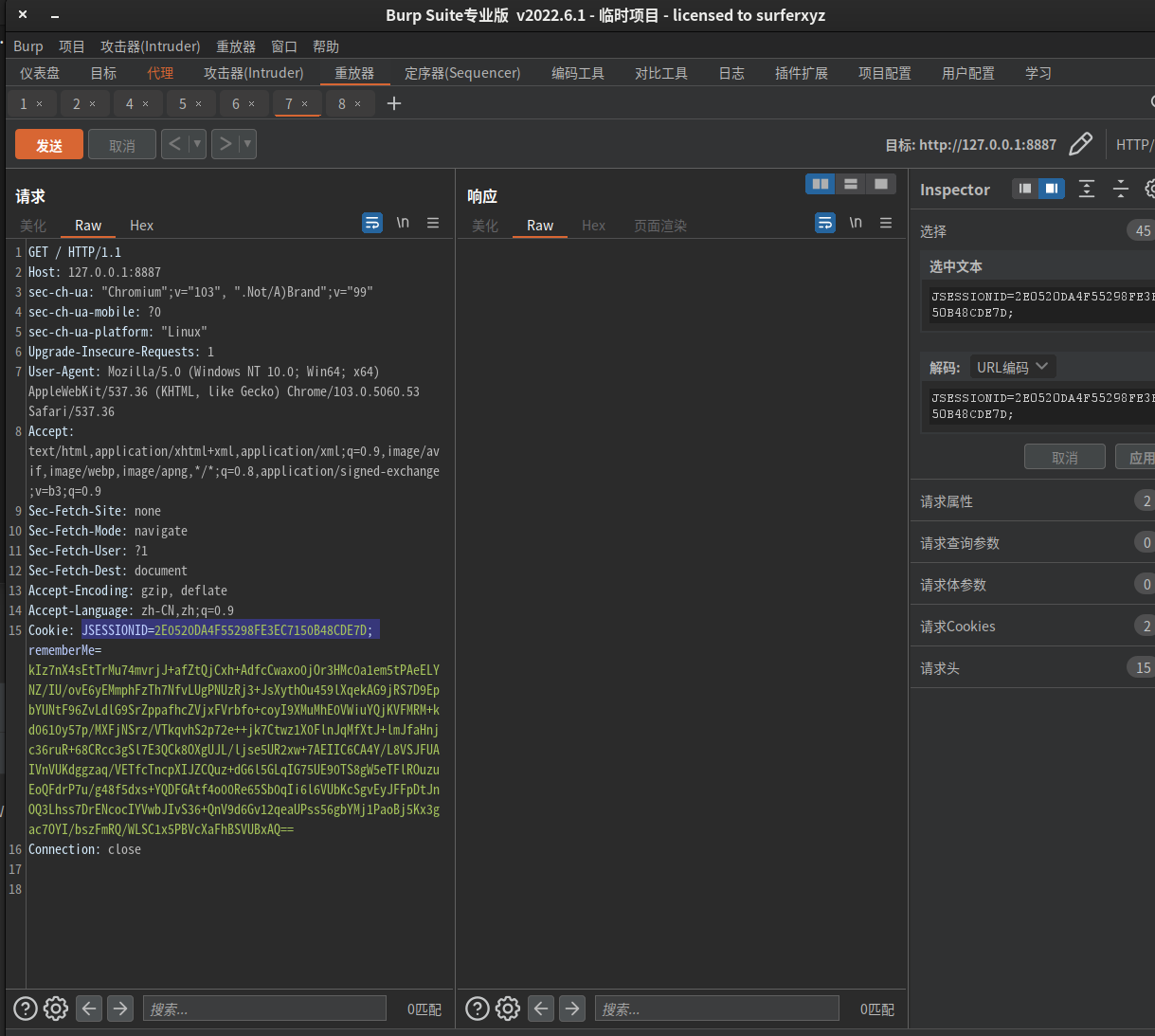Switch to Repeater tab 8
This screenshot has width=1155, height=1036.
(342, 103)
